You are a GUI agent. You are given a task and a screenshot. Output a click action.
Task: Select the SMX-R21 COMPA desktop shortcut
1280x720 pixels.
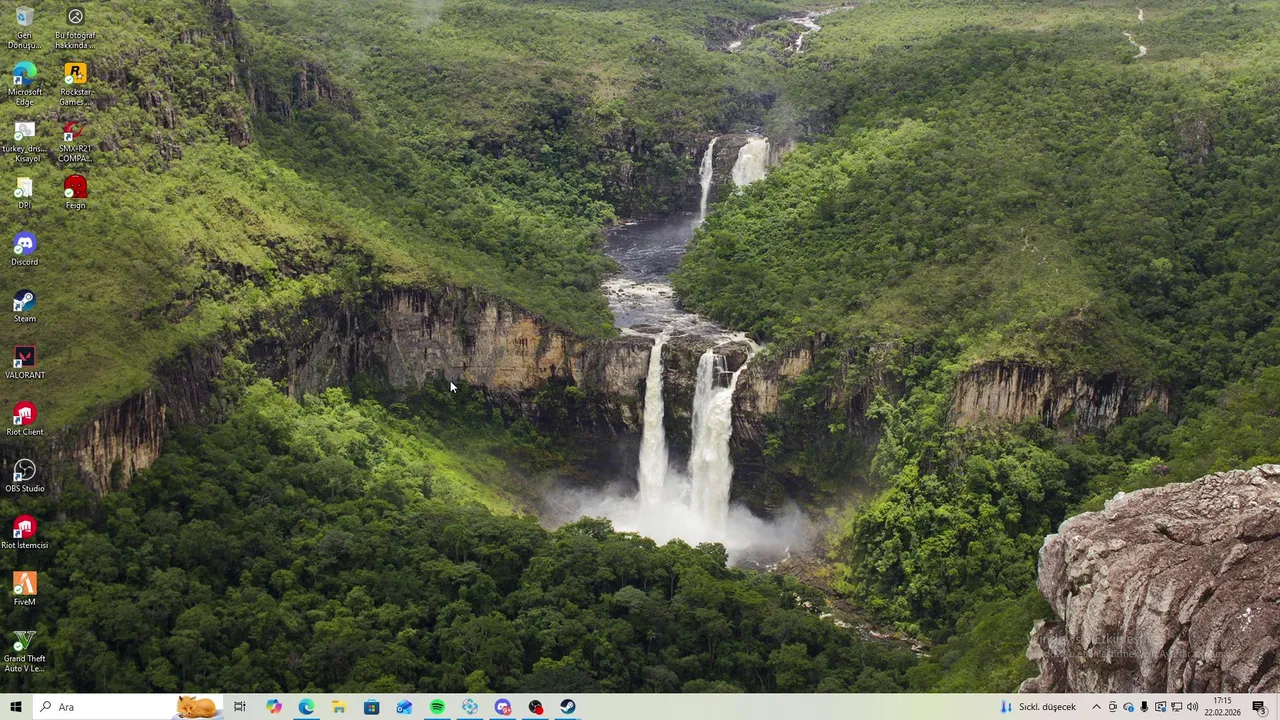coord(75,141)
